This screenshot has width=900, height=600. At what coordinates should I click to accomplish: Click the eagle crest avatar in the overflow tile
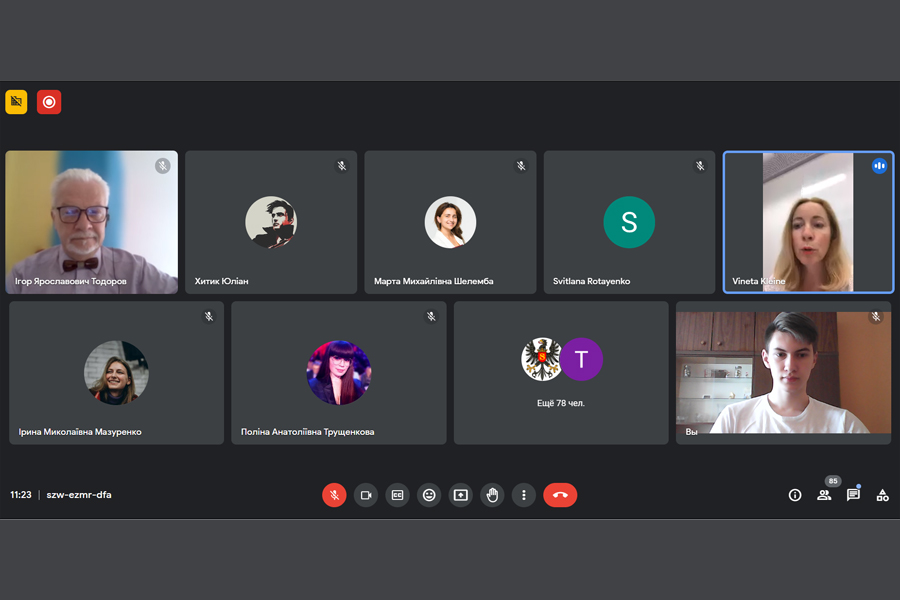click(x=541, y=359)
